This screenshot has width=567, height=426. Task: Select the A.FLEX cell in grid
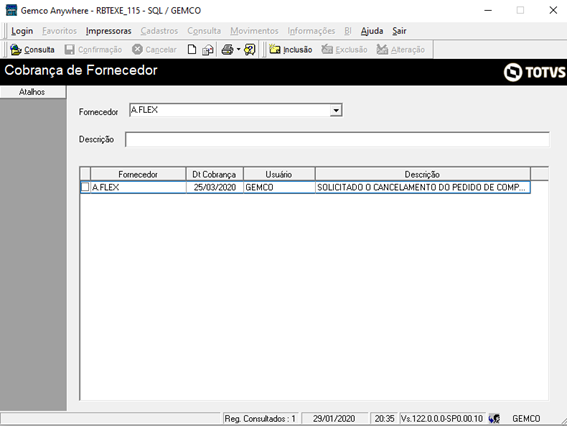click(x=138, y=187)
